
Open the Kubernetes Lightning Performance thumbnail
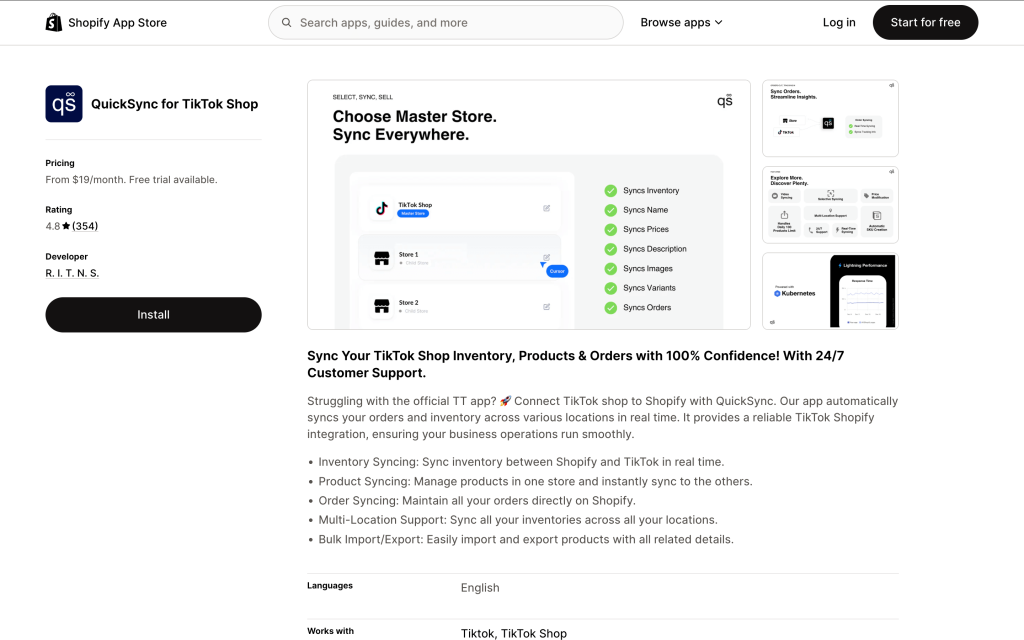(830, 291)
